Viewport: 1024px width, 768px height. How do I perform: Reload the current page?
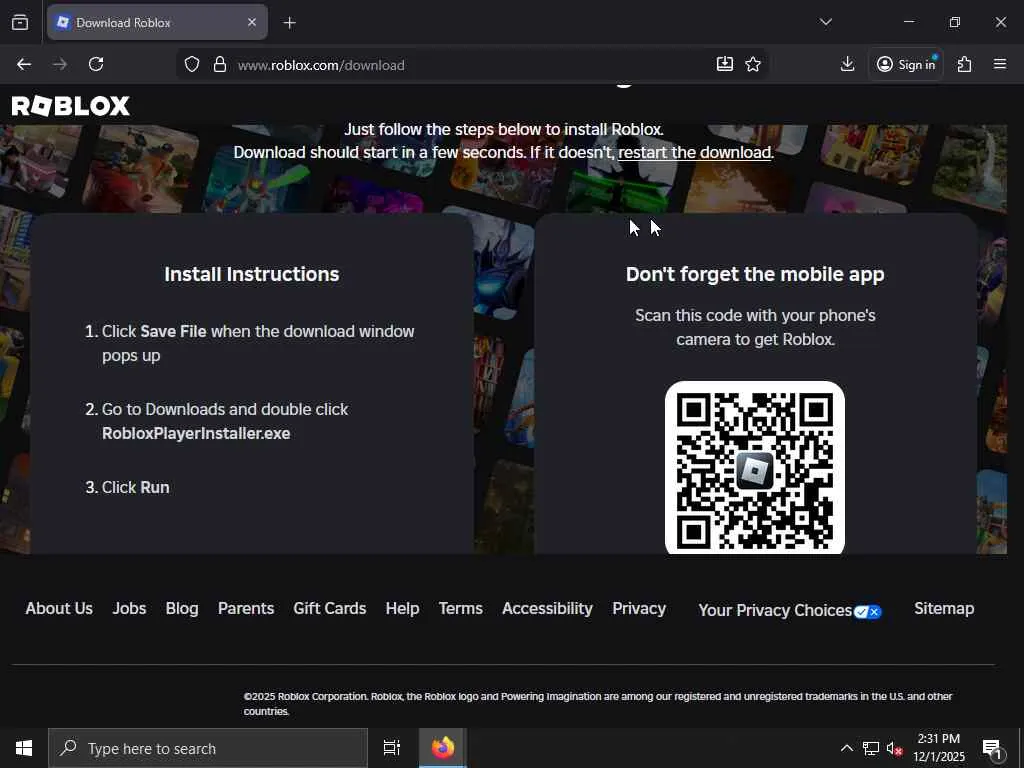click(x=96, y=64)
